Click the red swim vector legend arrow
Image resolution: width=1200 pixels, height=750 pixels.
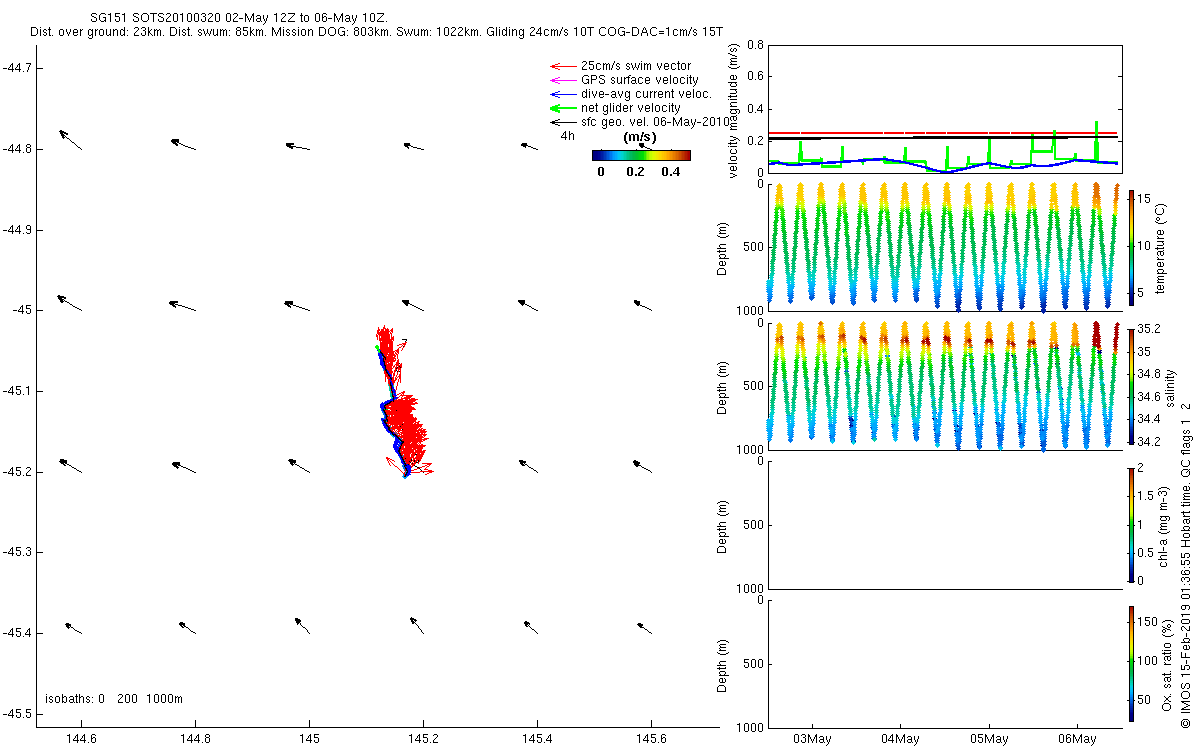[562, 66]
